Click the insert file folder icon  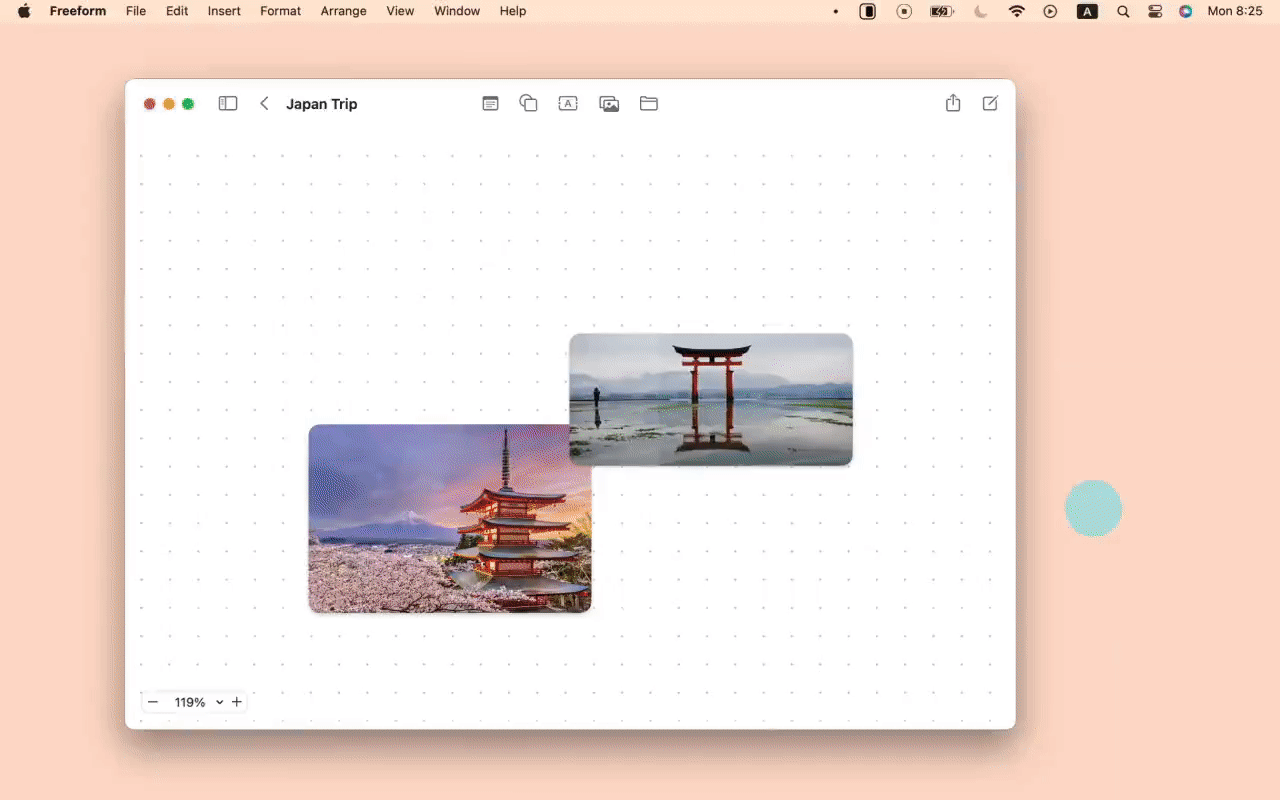[x=649, y=104]
